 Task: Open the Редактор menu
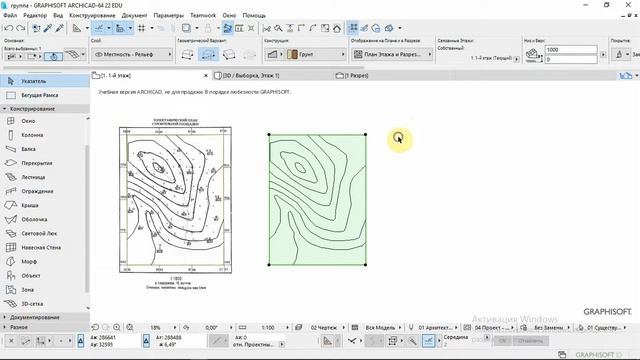35,15
